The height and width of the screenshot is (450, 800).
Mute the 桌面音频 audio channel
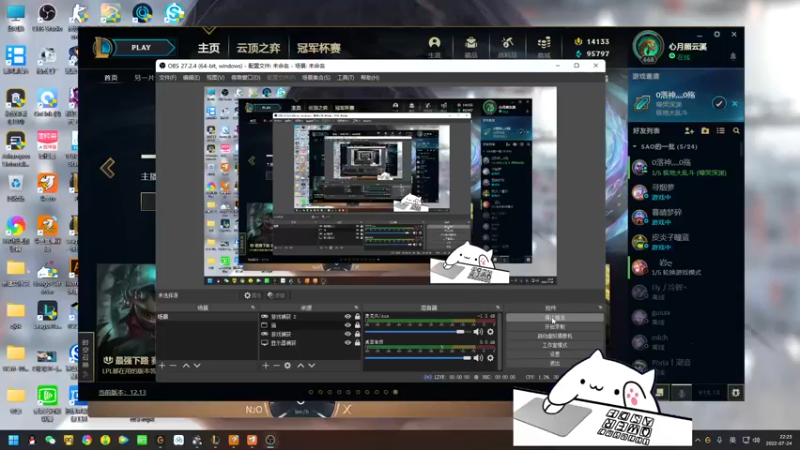click(x=478, y=358)
